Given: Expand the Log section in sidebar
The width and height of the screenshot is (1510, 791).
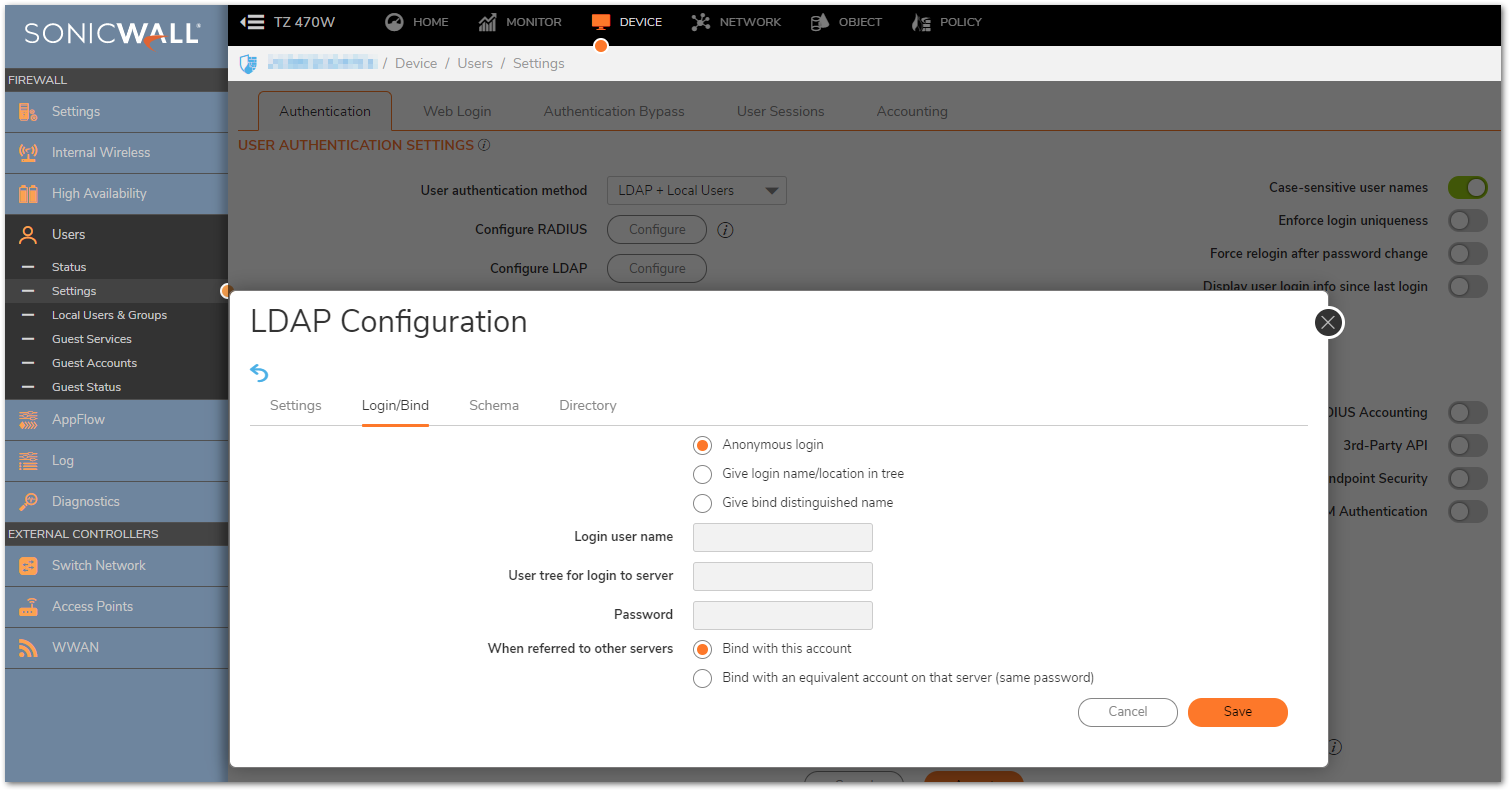Looking at the screenshot, I should click(63, 461).
